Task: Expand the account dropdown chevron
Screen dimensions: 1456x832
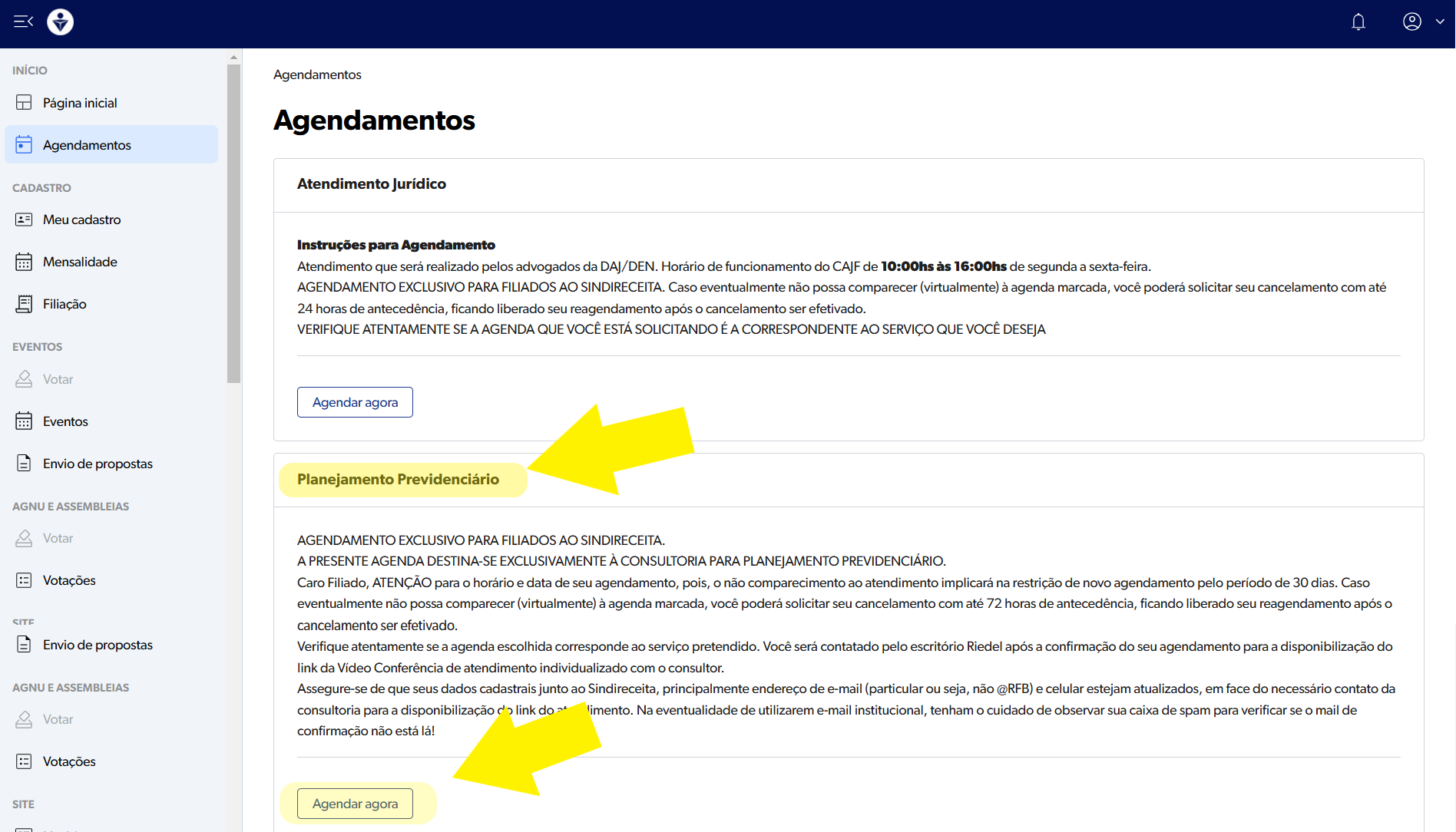Action: pyautogui.click(x=1440, y=21)
